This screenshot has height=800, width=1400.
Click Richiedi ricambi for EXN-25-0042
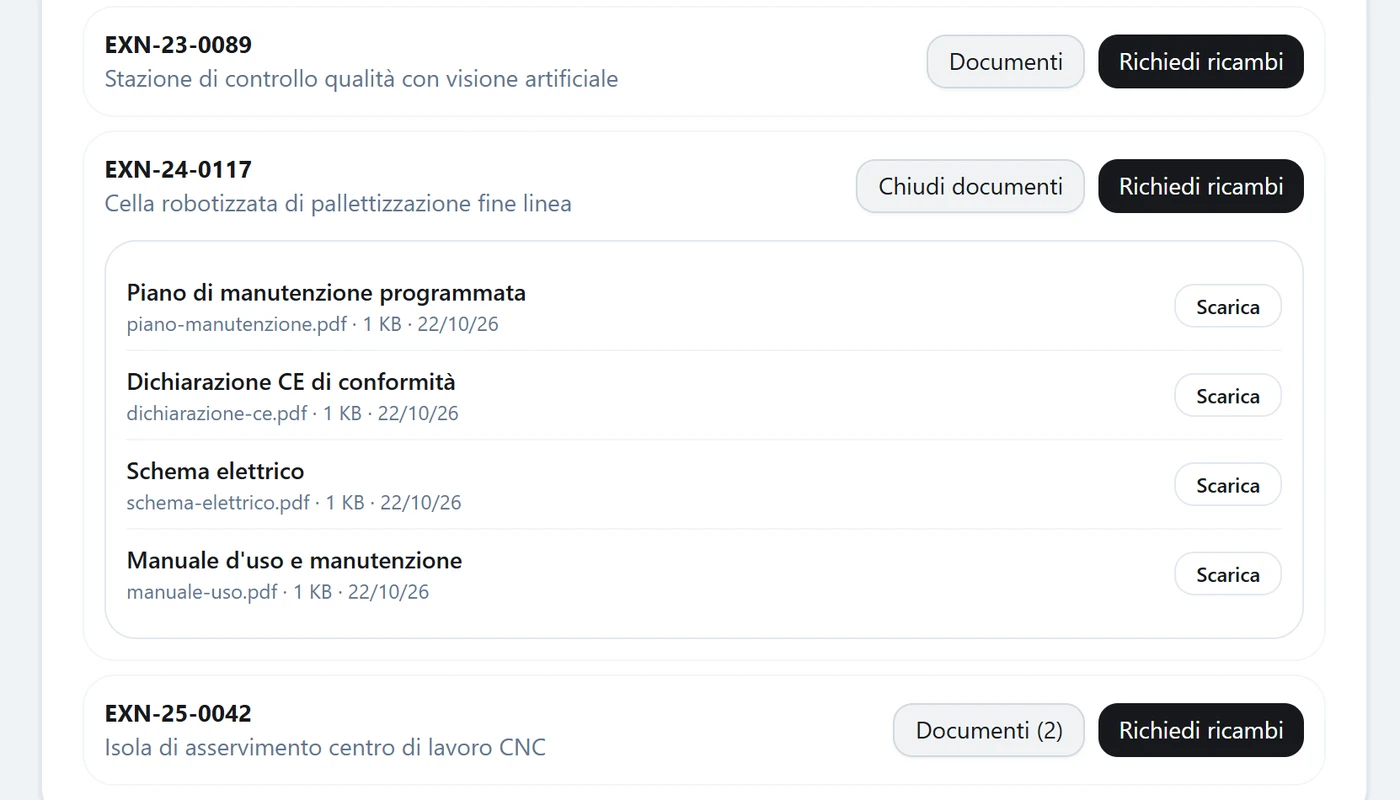click(x=1201, y=730)
